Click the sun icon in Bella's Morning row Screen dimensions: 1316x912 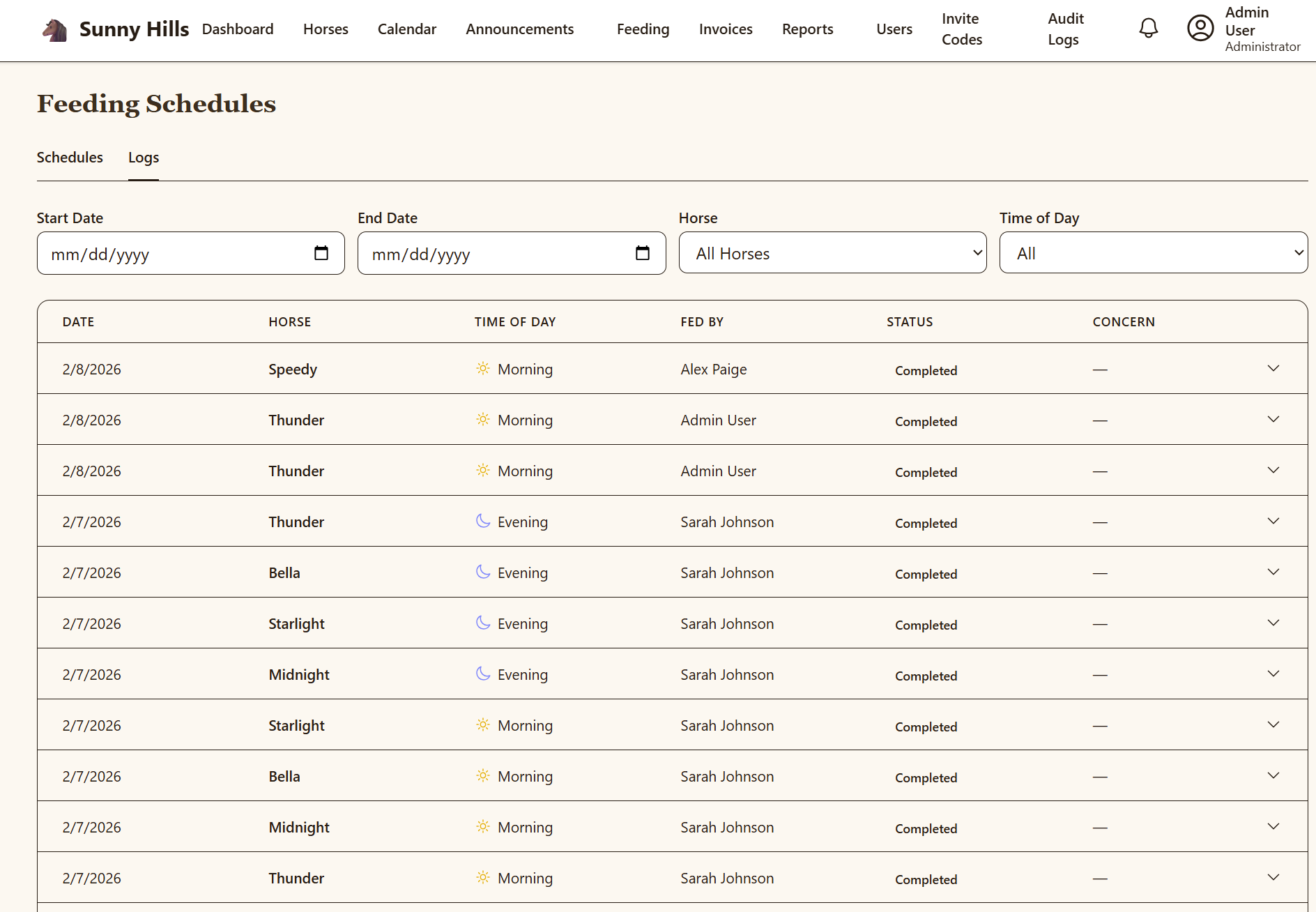pyautogui.click(x=483, y=775)
